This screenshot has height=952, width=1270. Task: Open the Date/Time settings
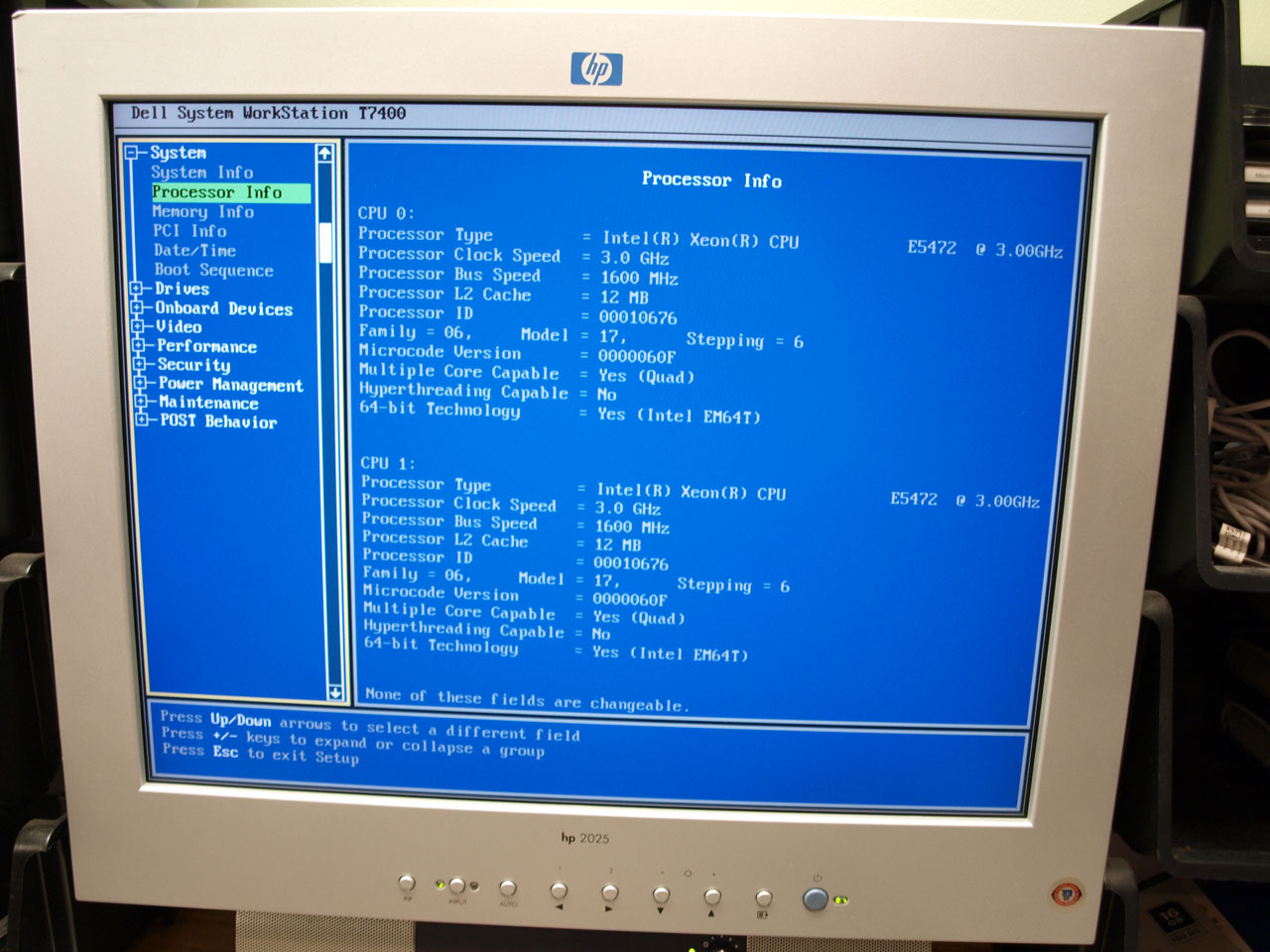pyautogui.click(x=195, y=251)
